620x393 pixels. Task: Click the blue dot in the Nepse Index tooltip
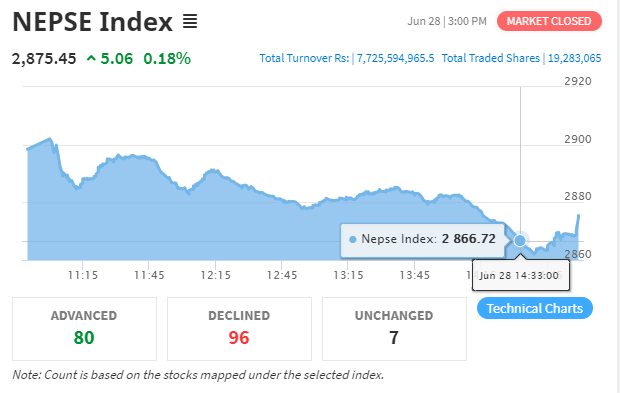point(353,239)
